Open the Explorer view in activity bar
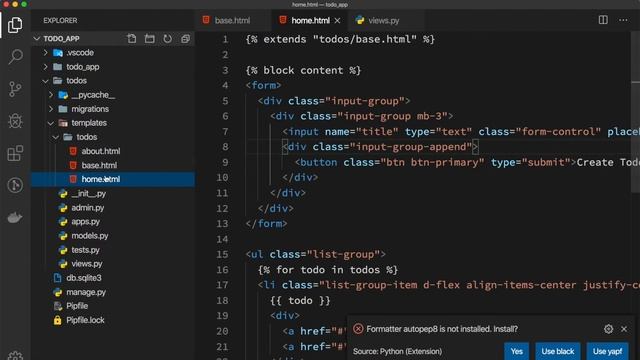The height and width of the screenshot is (360, 640). 15,25
